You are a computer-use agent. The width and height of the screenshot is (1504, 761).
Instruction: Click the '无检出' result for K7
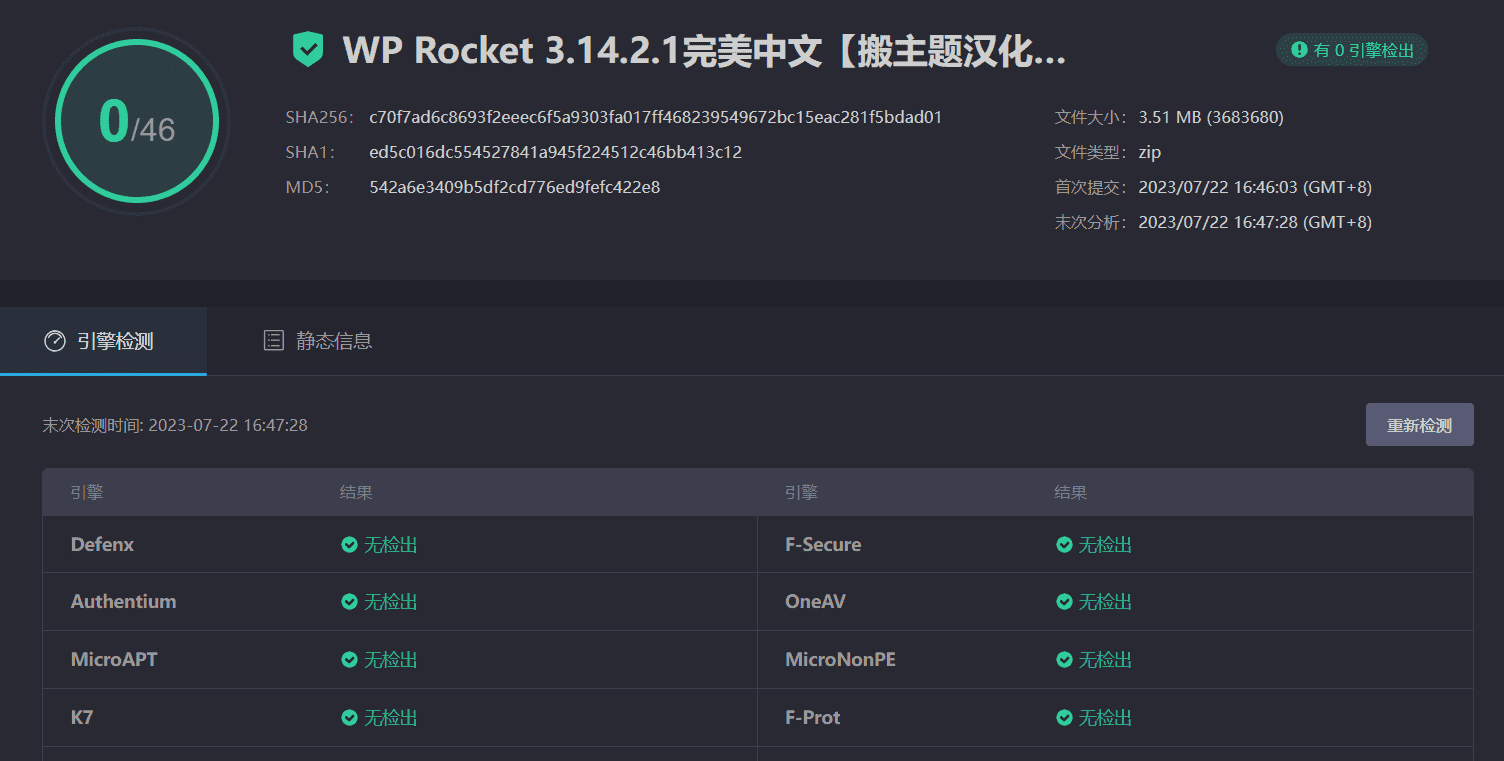(390, 718)
